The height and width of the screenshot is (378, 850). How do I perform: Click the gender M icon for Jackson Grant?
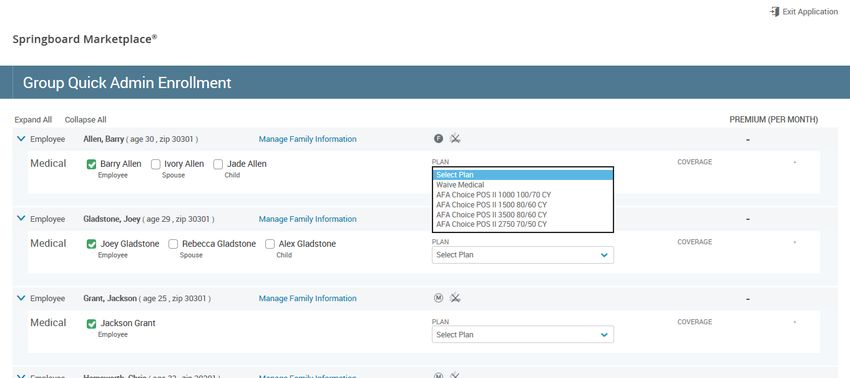point(439,298)
